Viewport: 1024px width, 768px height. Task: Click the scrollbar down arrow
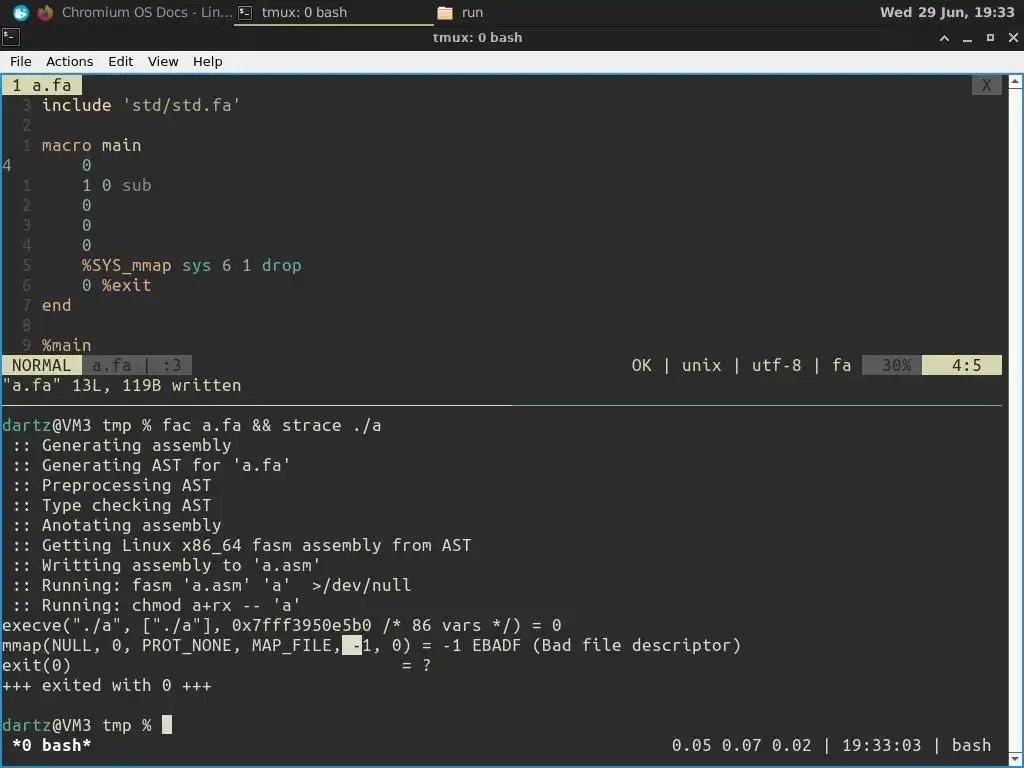(x=1015, y=760)
